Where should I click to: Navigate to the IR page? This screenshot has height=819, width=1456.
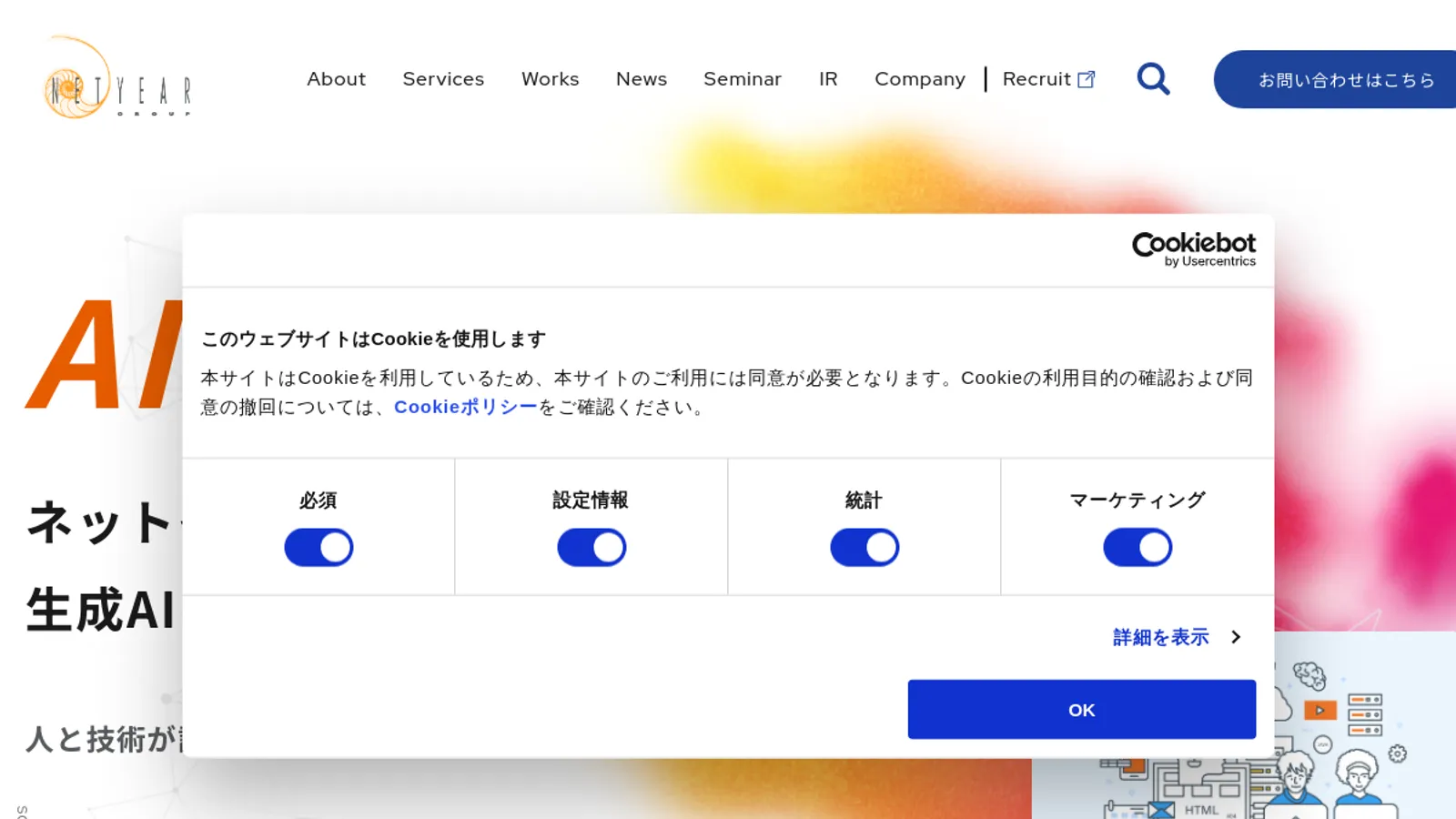(828, 79)
